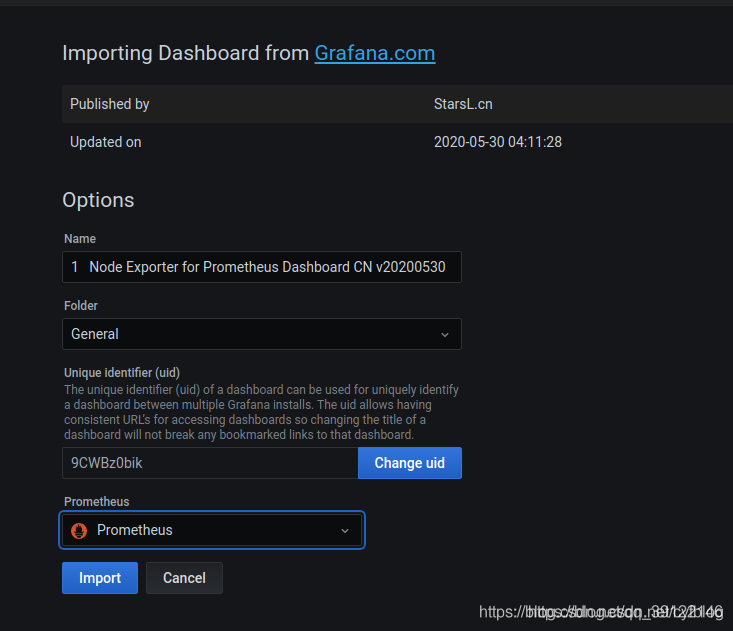Click the Published by label
This screenshot has height=631, width=733.
(110, 104)
